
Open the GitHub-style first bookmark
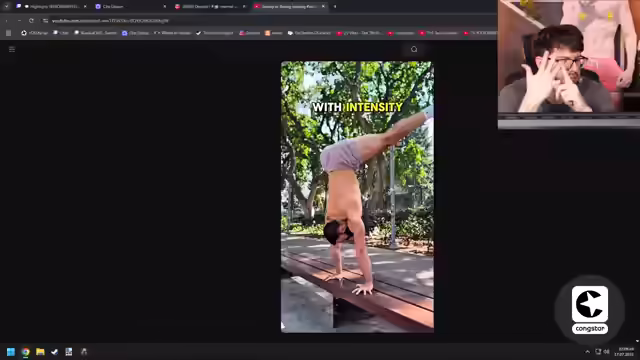[35, 33]
